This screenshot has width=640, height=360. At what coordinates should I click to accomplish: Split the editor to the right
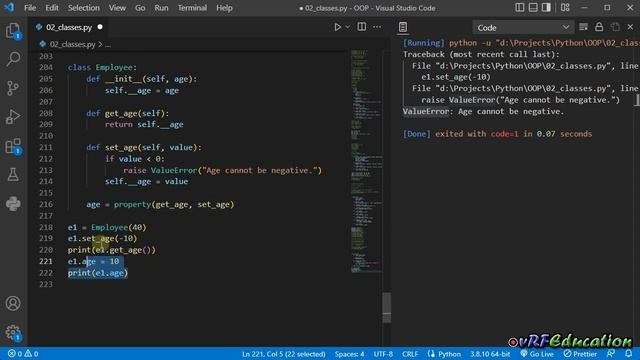(x=362, y=27)
